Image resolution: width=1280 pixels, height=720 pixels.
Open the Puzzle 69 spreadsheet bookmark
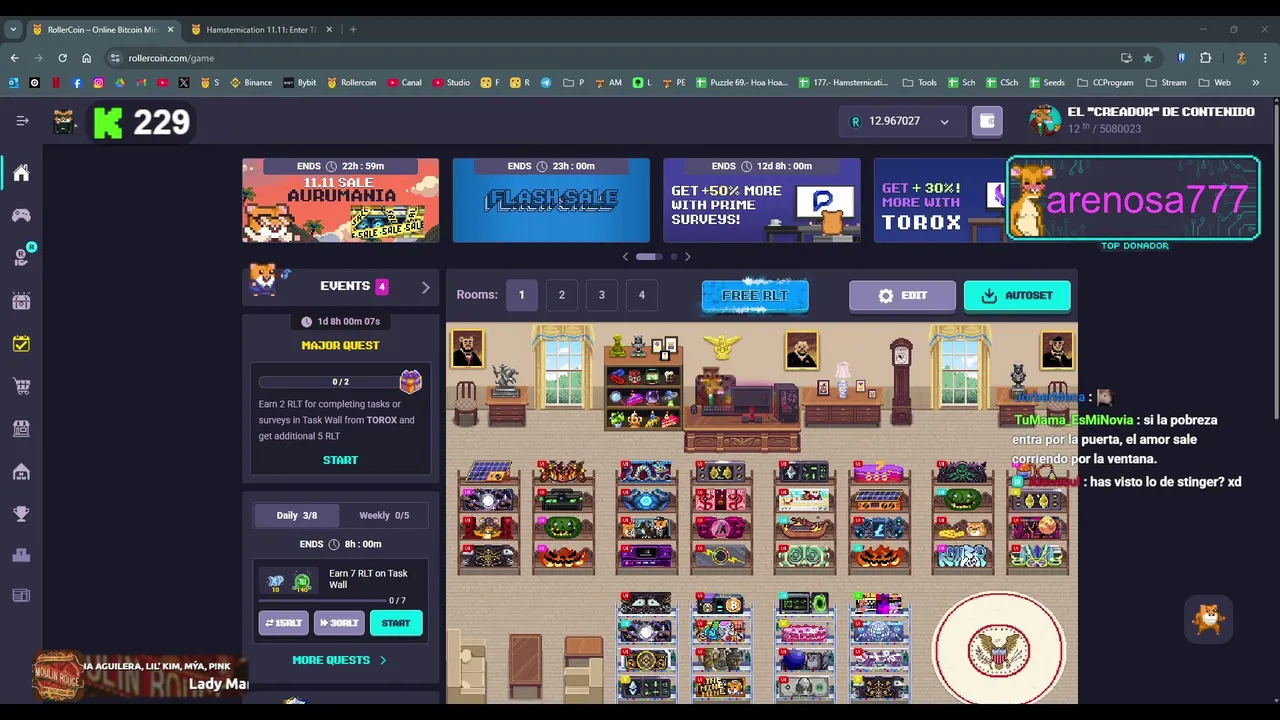click(x=741, y=83)
